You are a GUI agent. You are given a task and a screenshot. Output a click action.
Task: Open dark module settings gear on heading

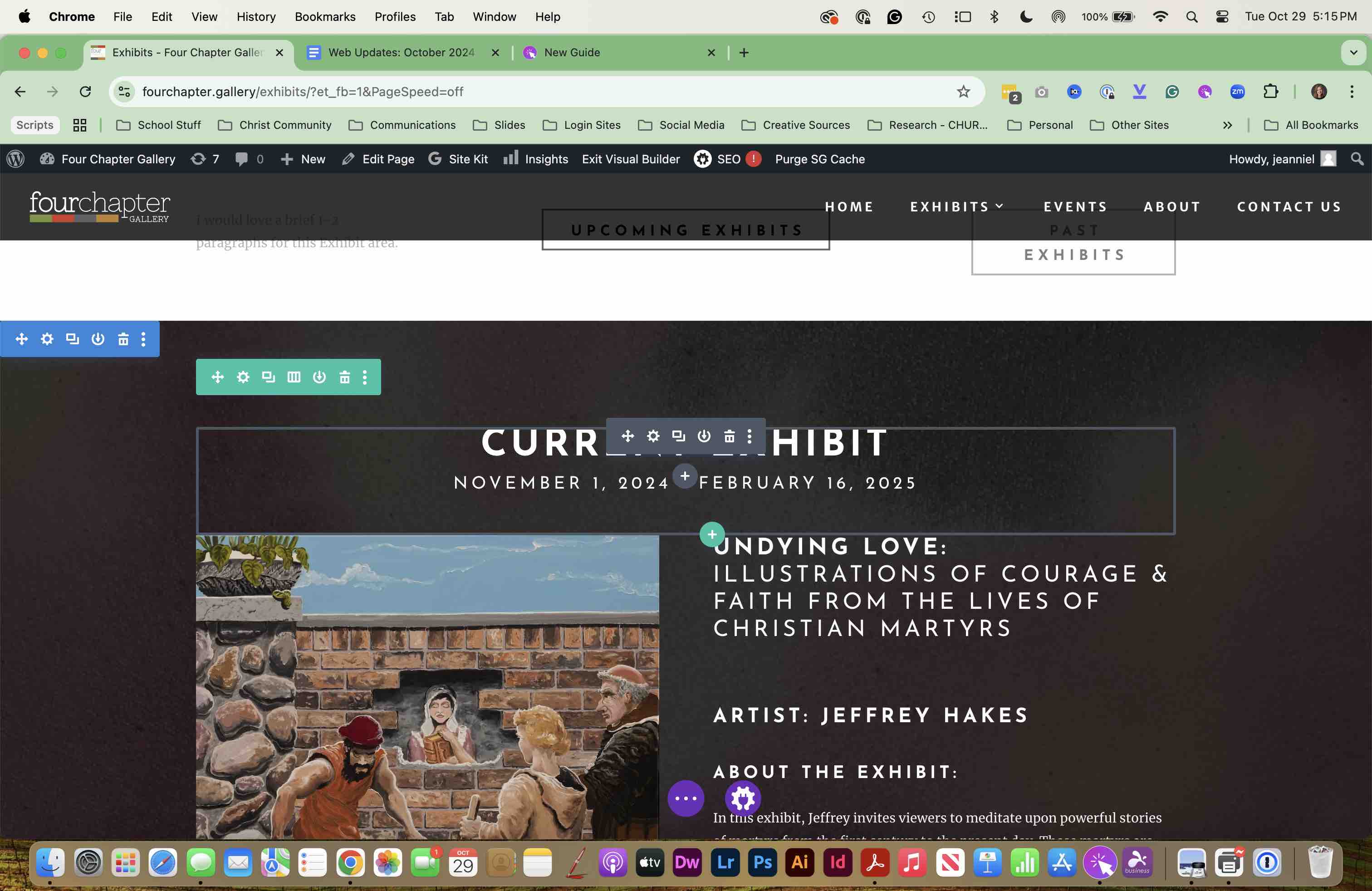pyautogui.click(x=653, y=436)
